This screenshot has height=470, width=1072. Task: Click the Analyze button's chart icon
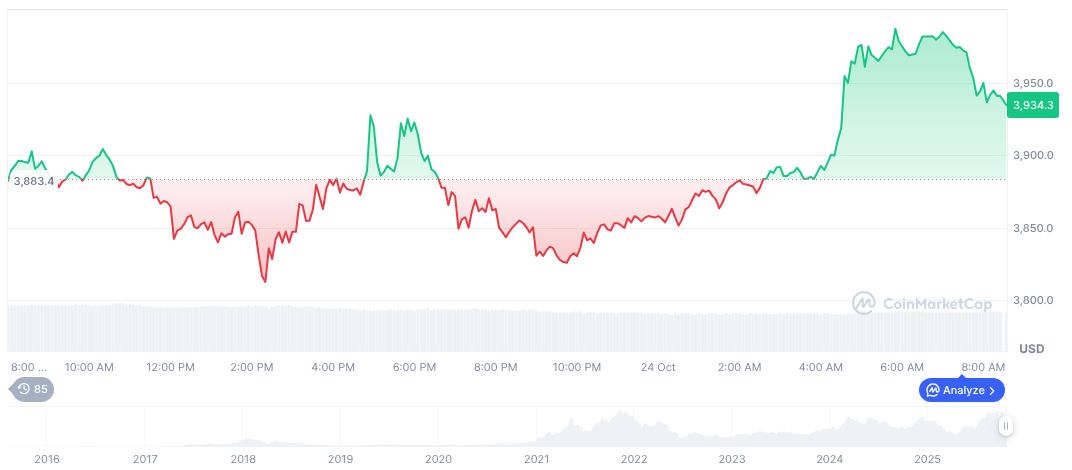point(932,390)
